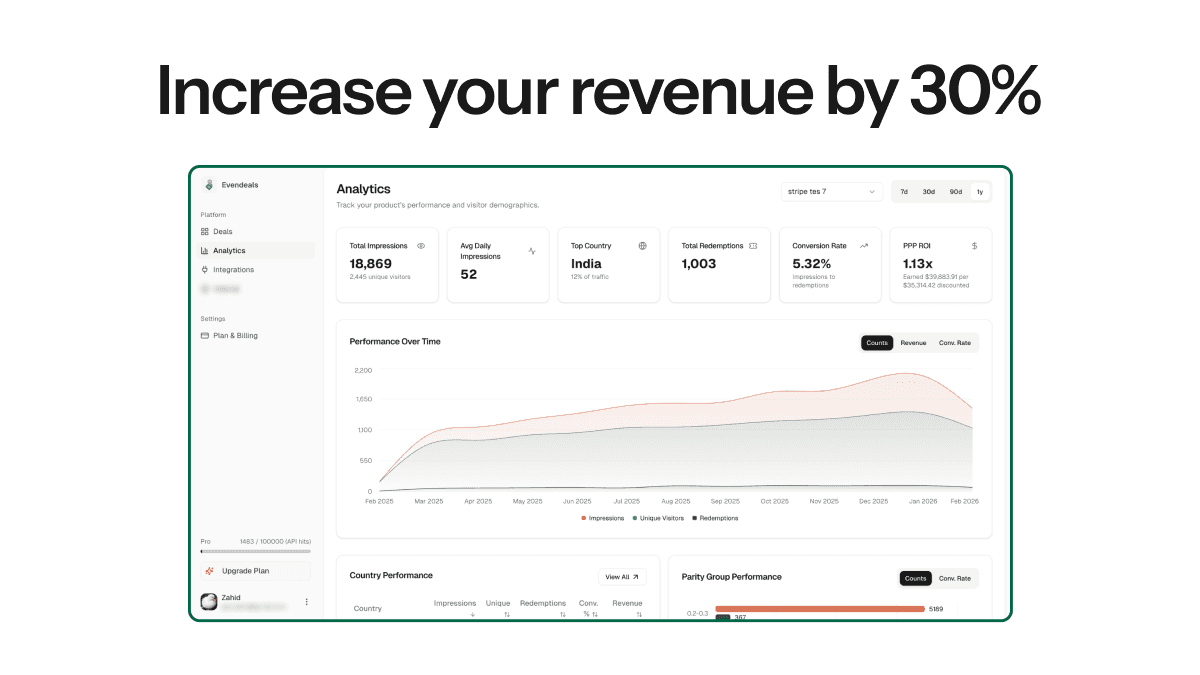
Task: Switch Performance Over Time to Conv. Rate
Action: tap(954, 343)
